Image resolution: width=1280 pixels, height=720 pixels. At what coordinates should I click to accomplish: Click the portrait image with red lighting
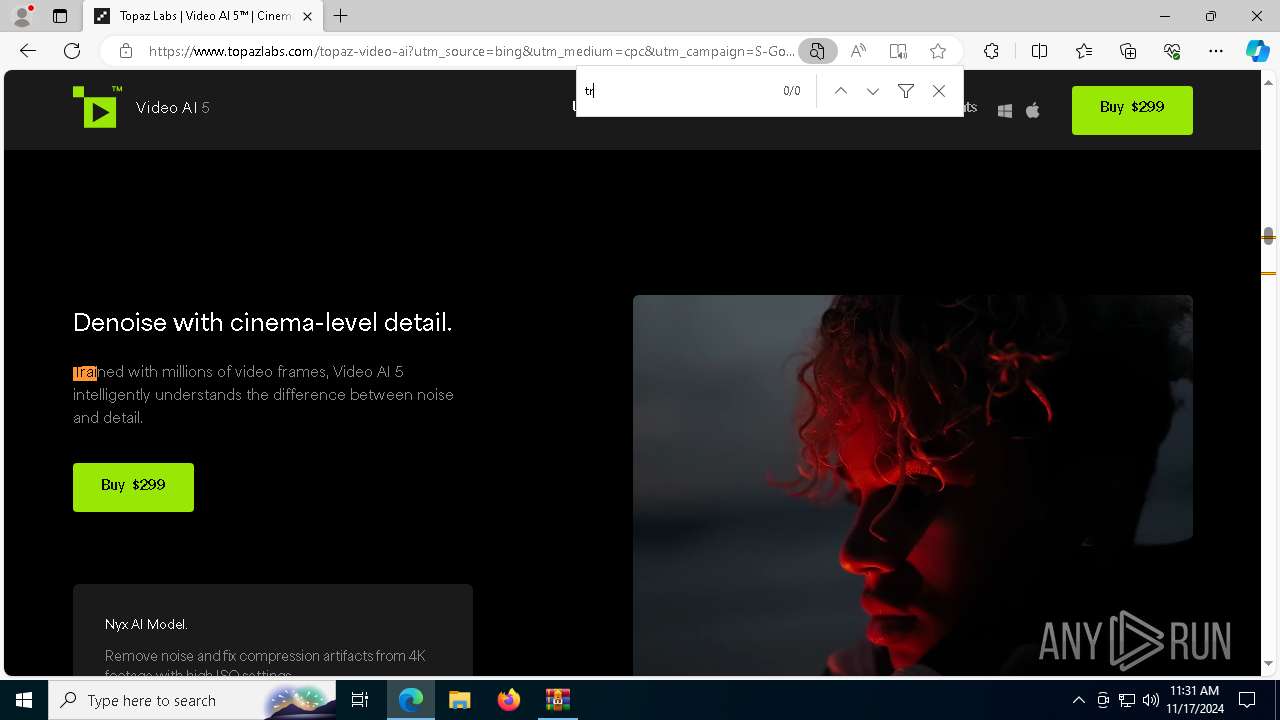(912, 485)
